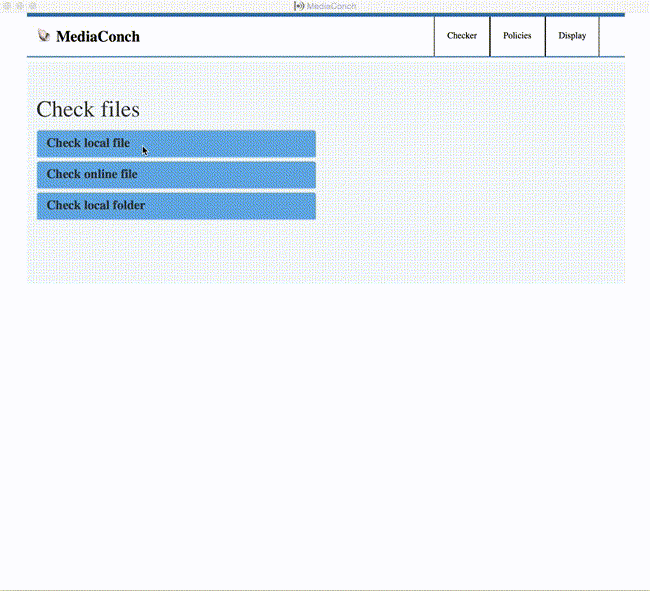Click the MediaConch shell logo icon

pos(44,36)
